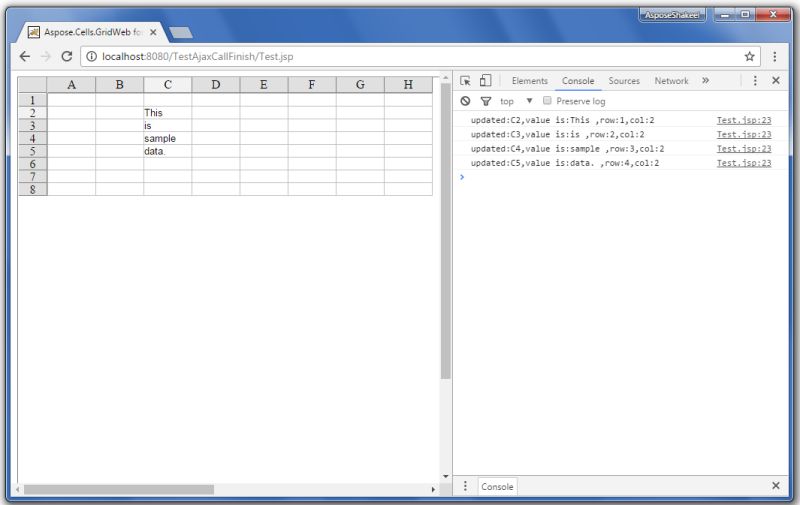Toggle the device toolbar icon
This screenshot has height=505, width=800.
[x=485, y=81]
